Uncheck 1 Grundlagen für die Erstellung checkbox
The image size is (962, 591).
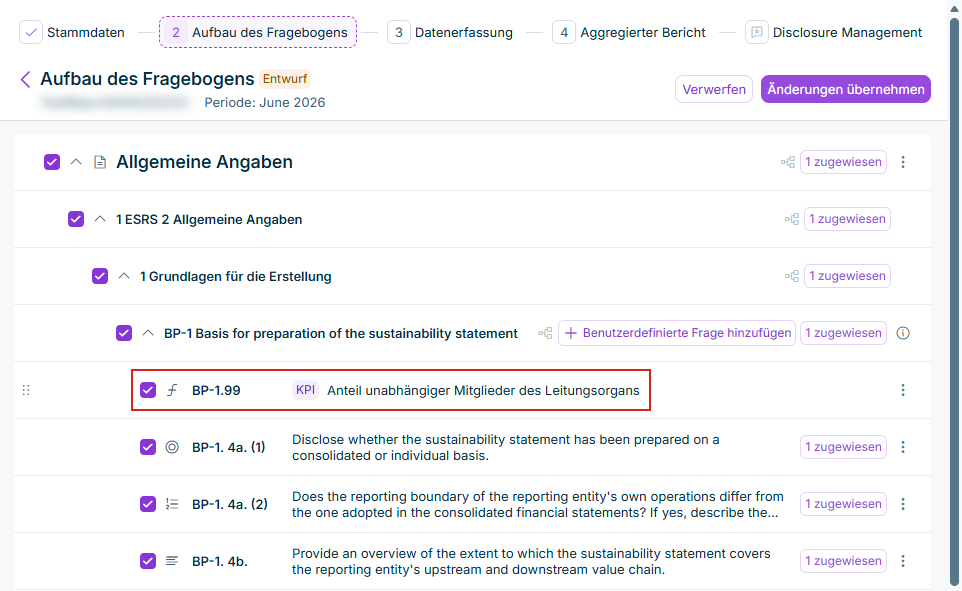[100, 276]
